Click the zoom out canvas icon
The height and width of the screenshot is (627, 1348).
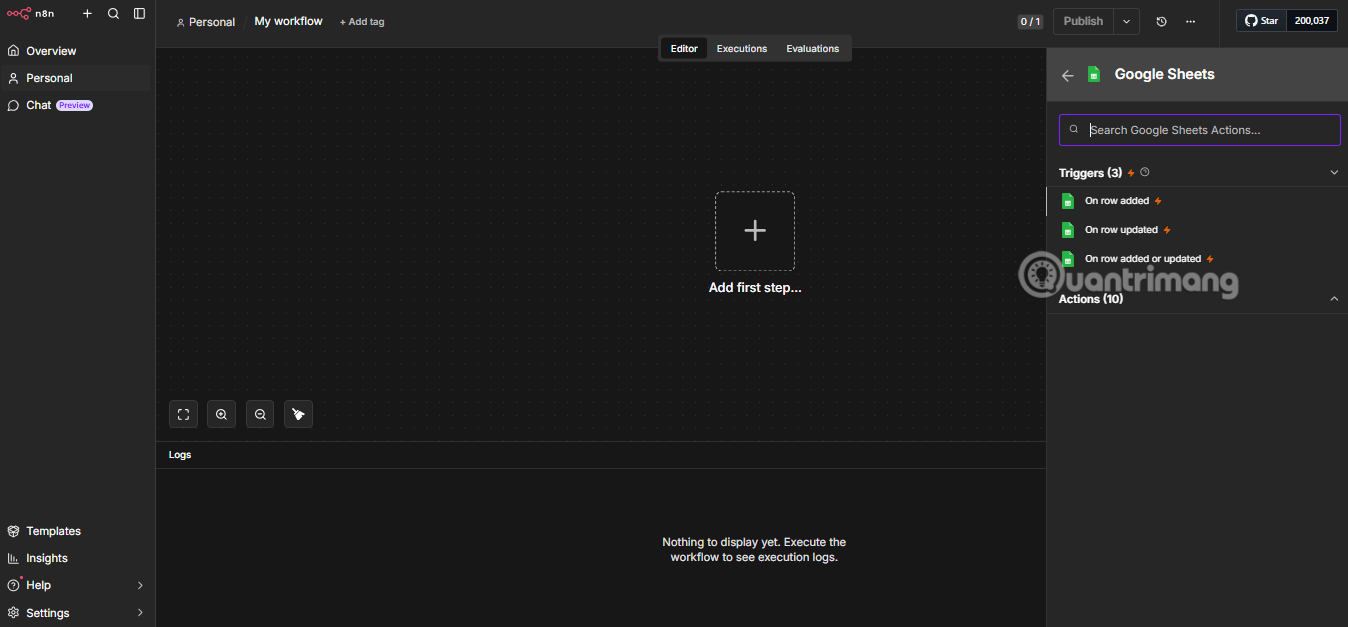pyautogui.click(x=260, y=414)
